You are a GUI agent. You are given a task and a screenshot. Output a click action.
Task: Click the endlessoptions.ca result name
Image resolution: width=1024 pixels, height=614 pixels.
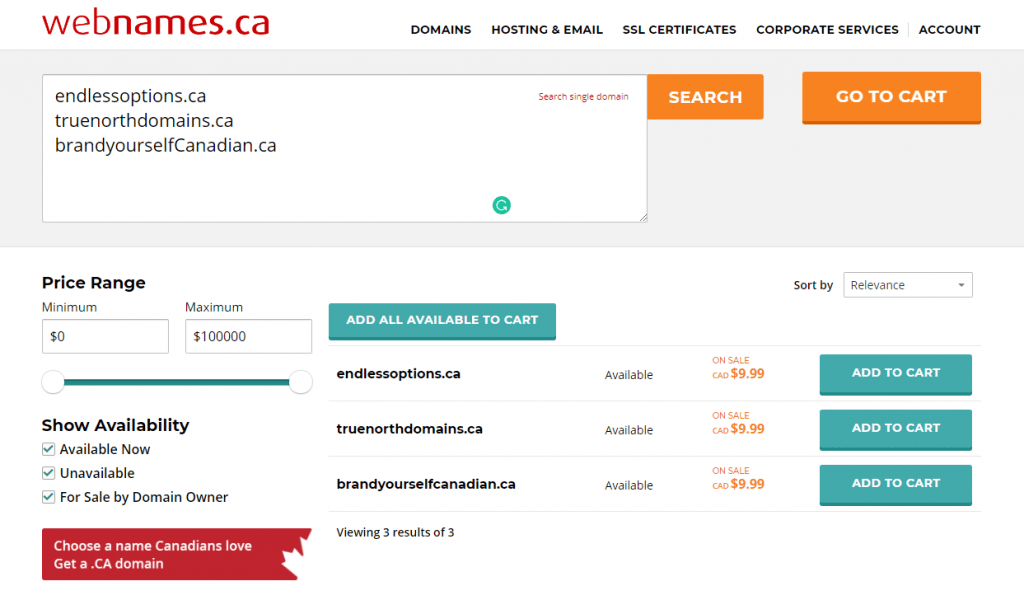(398, 374)
